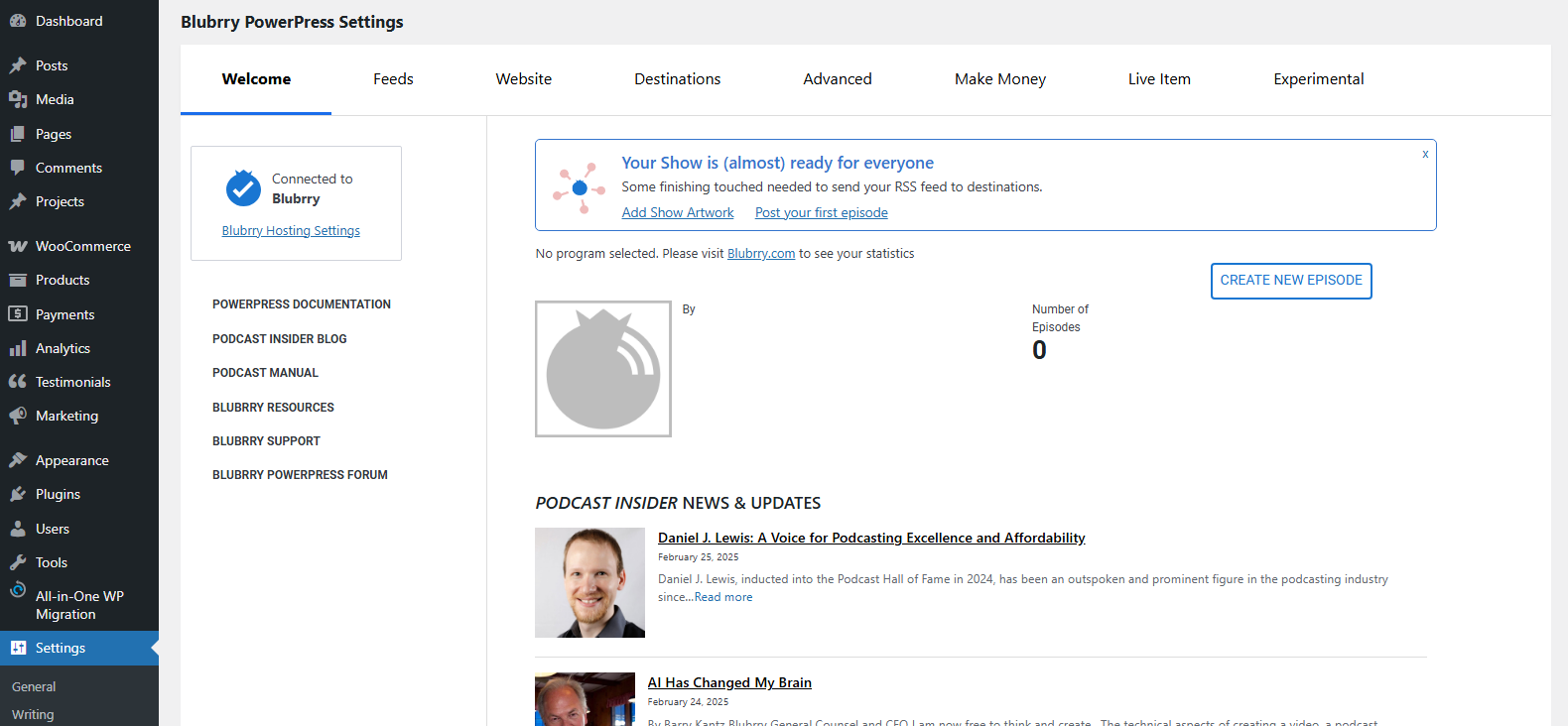
Task: Click Read more on Daniel Lewis article
Action: pyautogui.click(x=723, y=597)
